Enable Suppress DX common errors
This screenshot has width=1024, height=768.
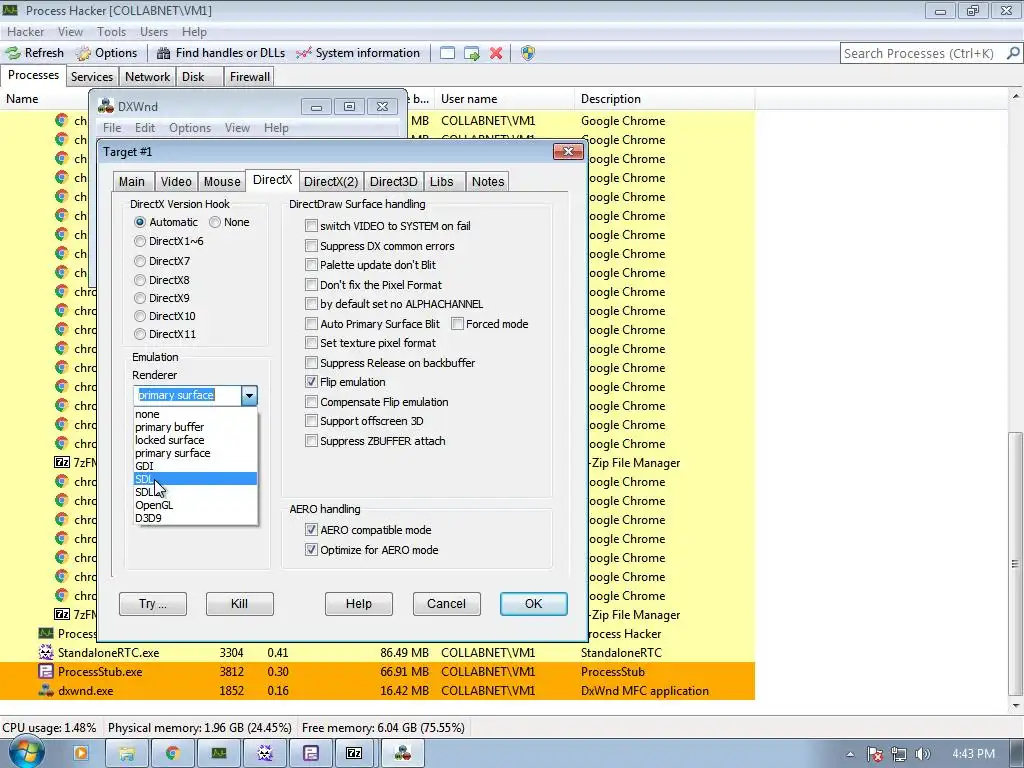tap(312, 246)
